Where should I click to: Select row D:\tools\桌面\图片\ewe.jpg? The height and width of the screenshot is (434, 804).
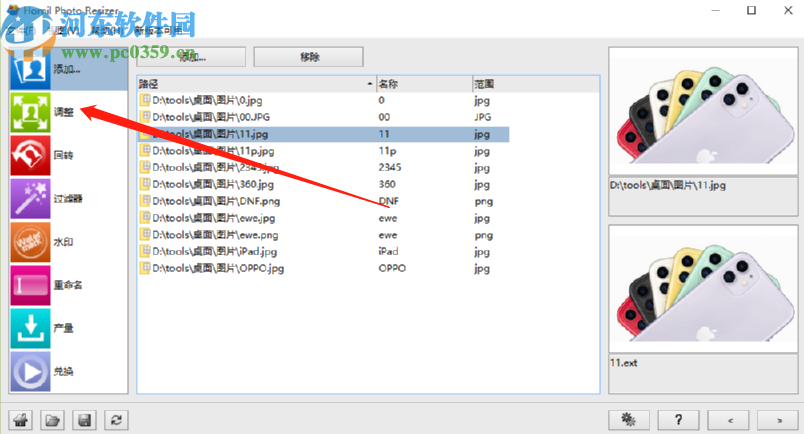(x=324, y=219)
